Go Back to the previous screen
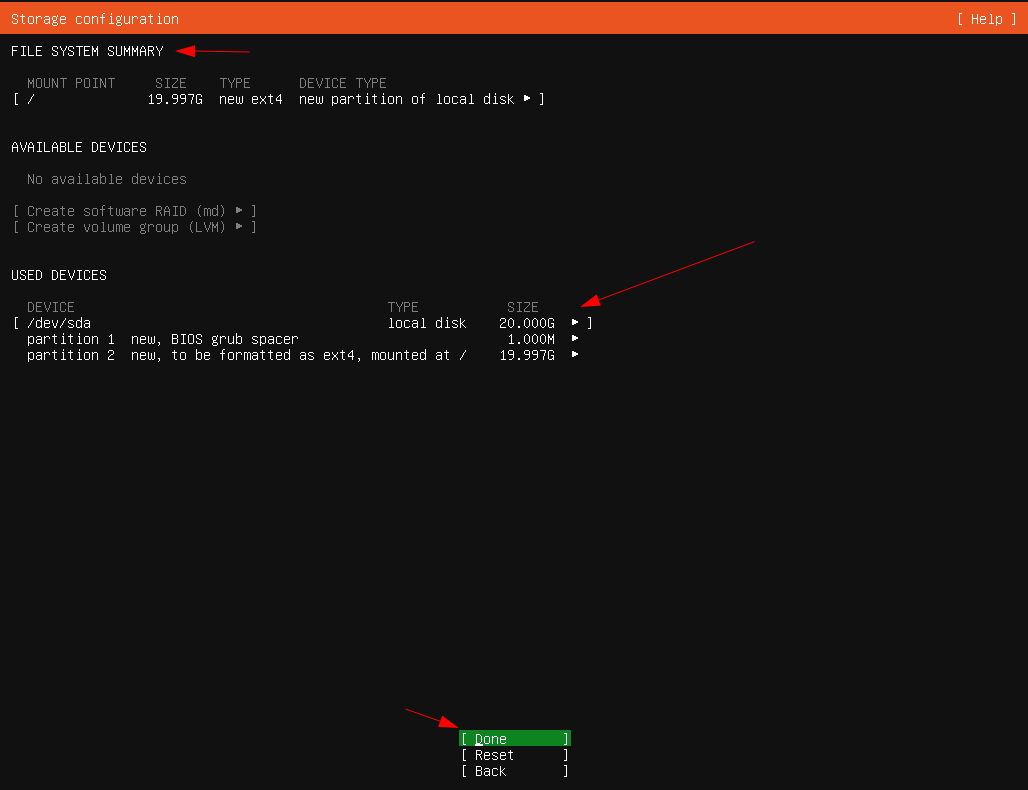The width and height of the screenshot is (1028, 790). [x=514, y=771]
